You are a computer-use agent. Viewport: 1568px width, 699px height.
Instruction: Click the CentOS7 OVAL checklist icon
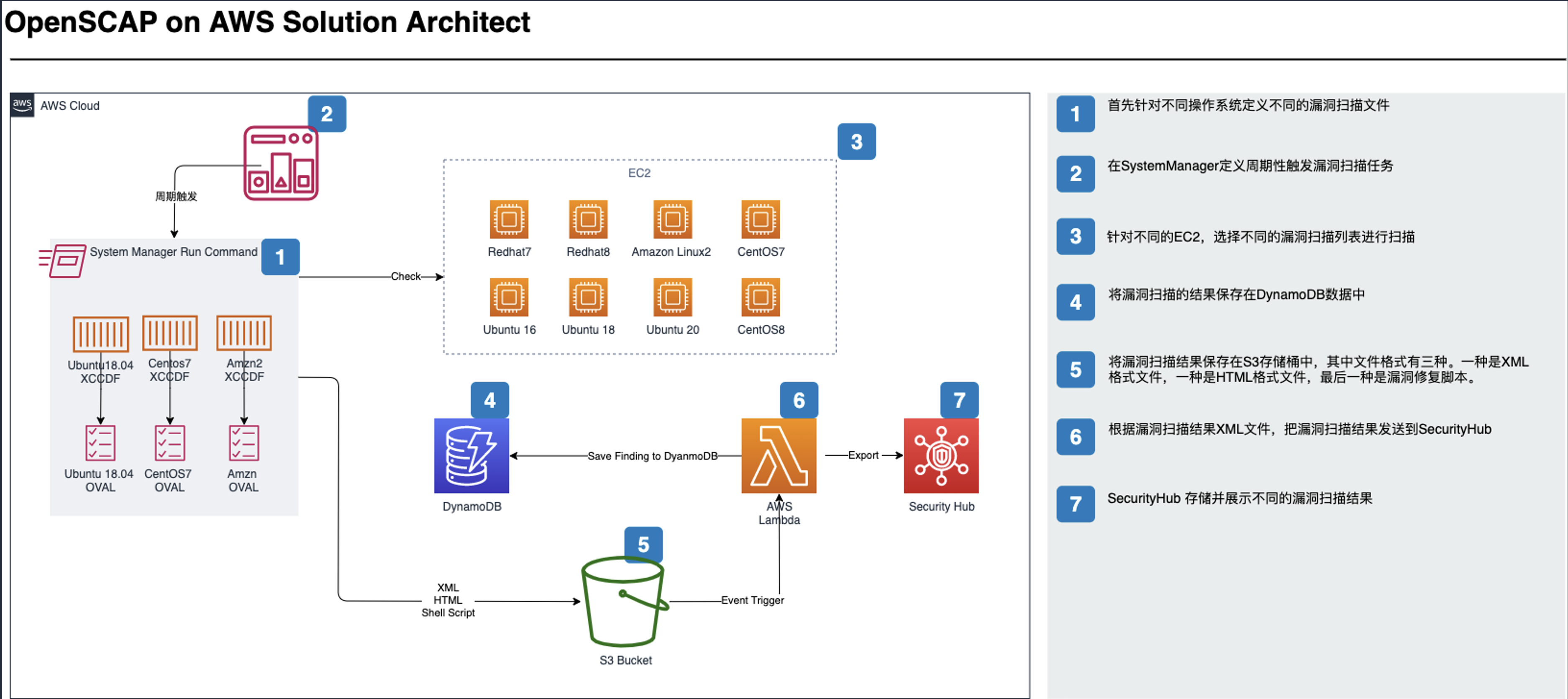pyautogui.click(x=170, y=443)
